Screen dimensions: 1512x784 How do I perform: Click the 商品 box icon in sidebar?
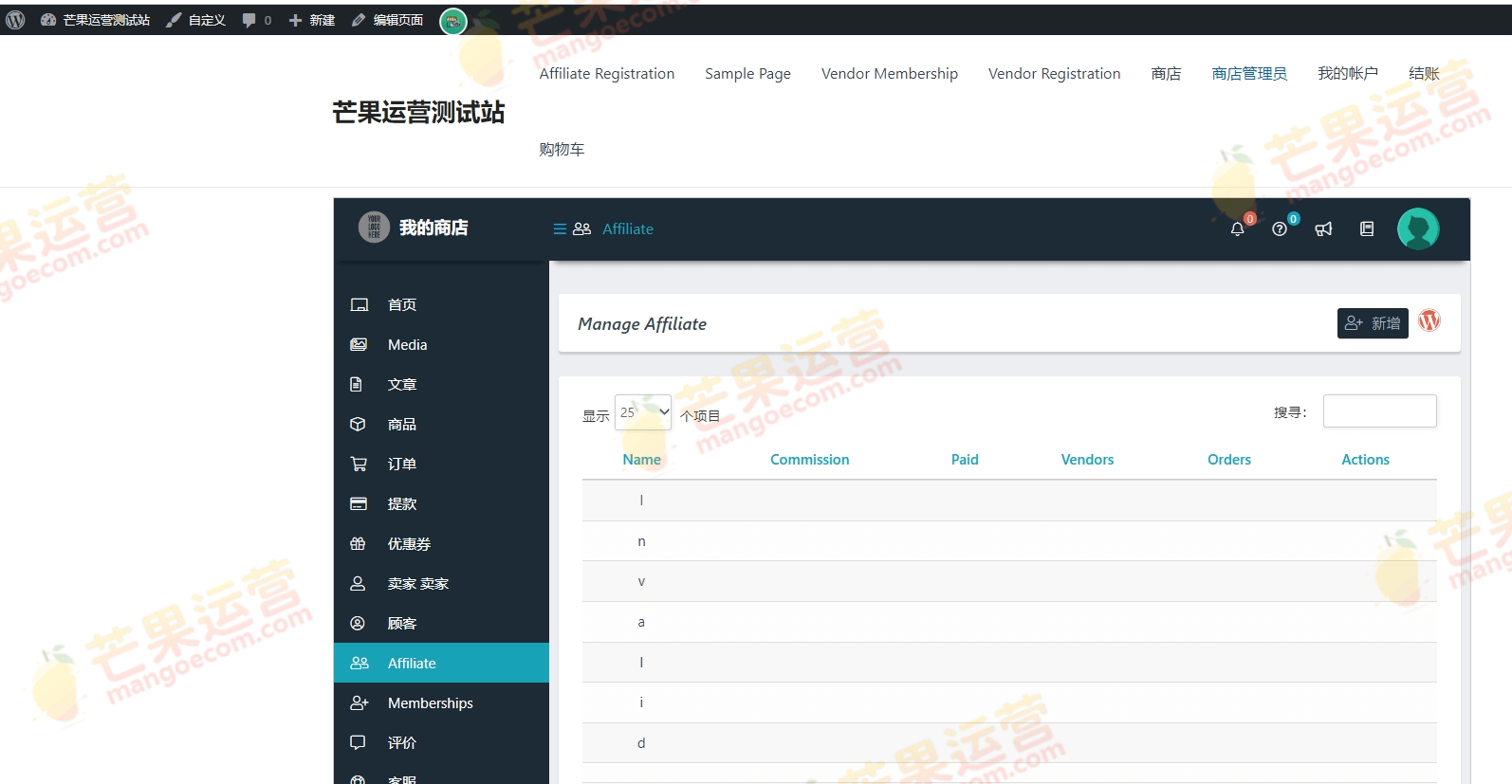point(358,424)
